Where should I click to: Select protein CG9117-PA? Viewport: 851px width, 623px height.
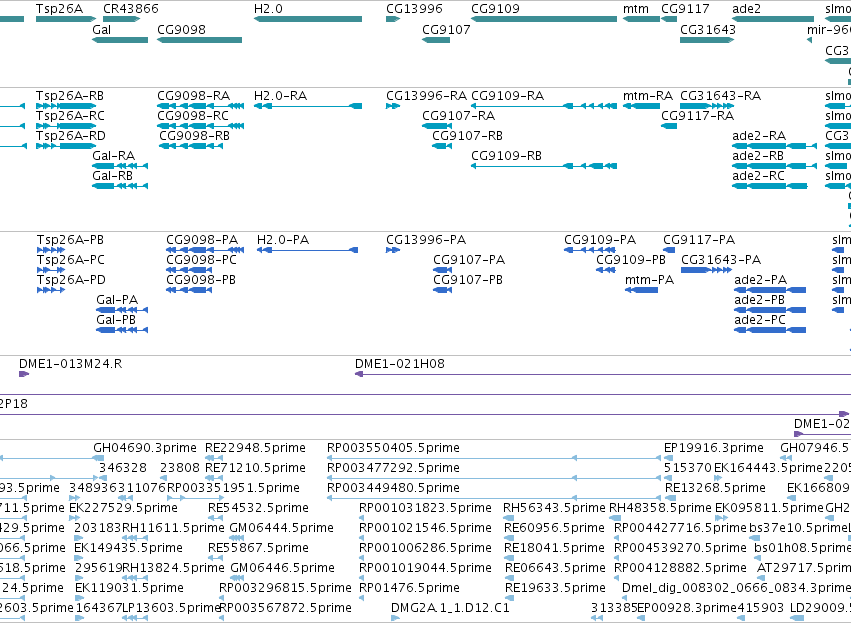(x=699, y=240)
